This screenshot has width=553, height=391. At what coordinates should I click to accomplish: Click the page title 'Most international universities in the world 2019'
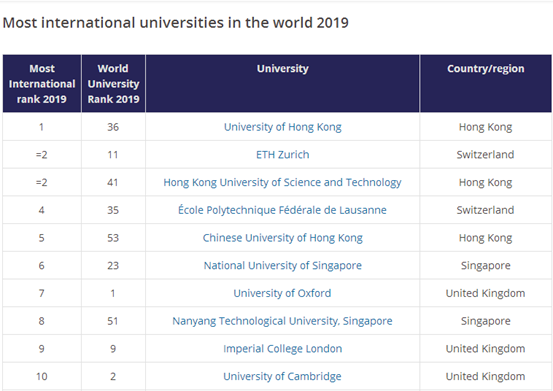click(175, 23)
